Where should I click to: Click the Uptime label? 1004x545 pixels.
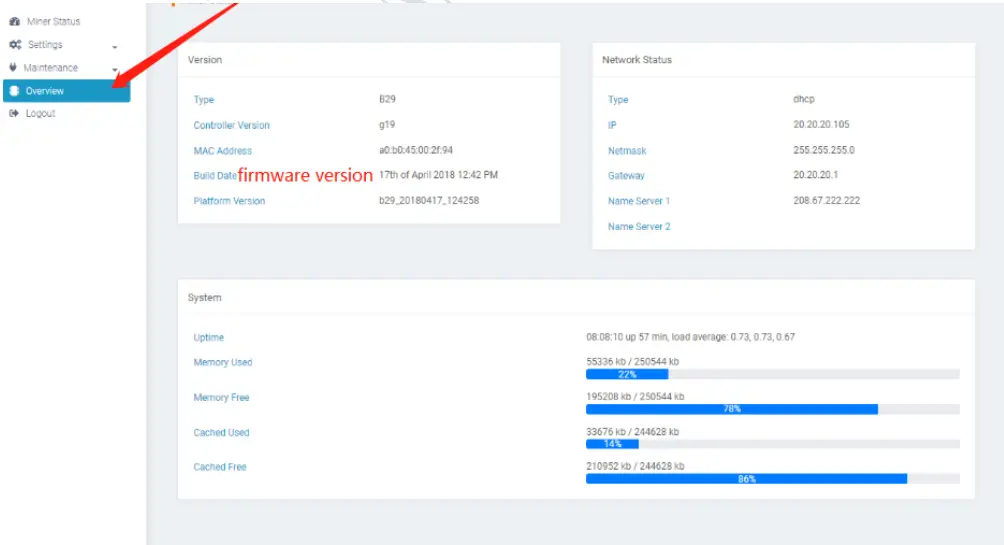click(209, 338)
